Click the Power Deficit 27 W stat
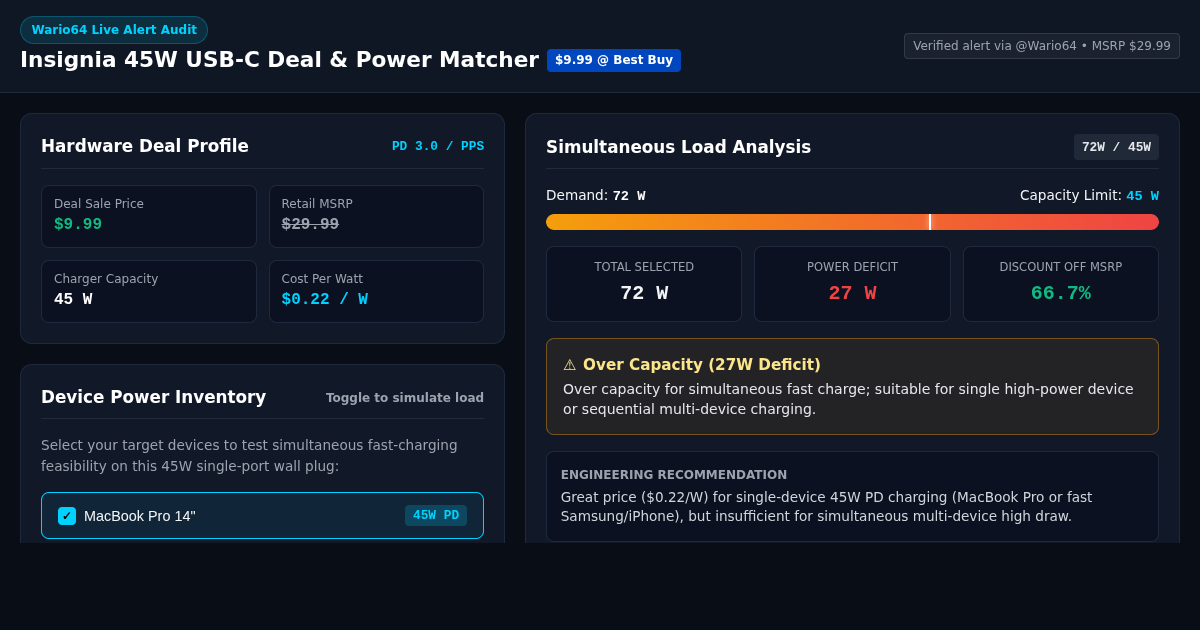The image size is (1200, 630). [852, 284]
